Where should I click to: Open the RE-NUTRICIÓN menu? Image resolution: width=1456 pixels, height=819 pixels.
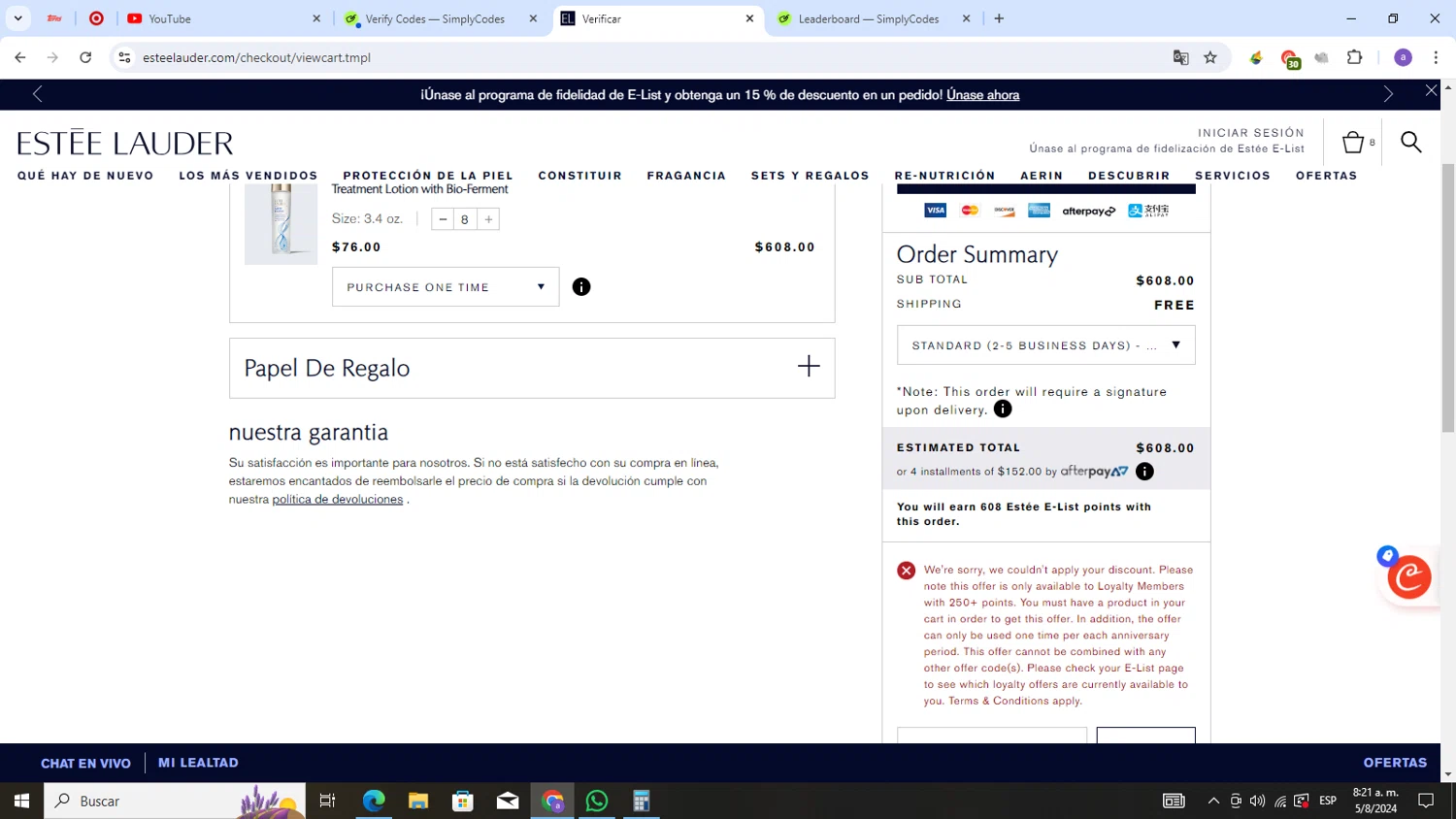tap(945, 176)
